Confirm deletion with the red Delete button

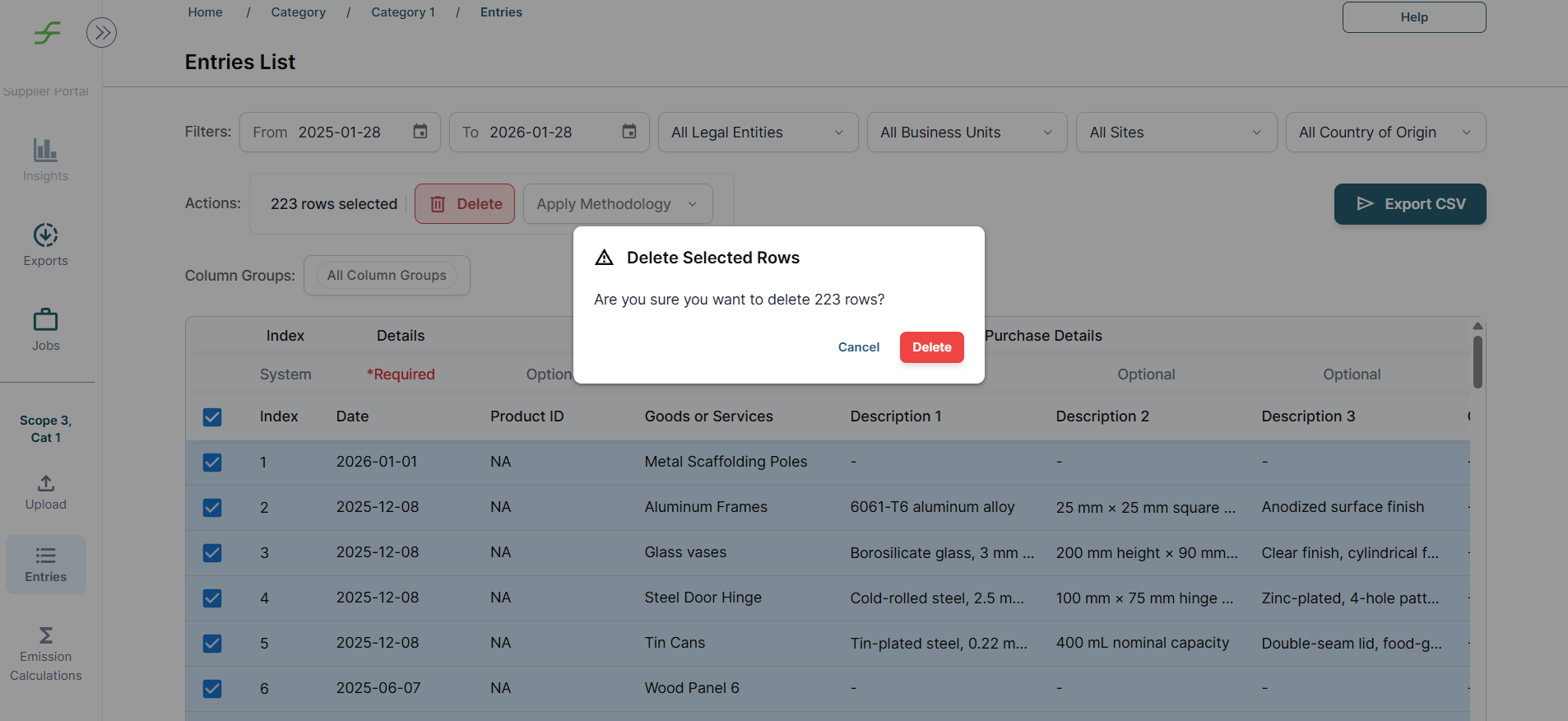[x=931, y=347]
